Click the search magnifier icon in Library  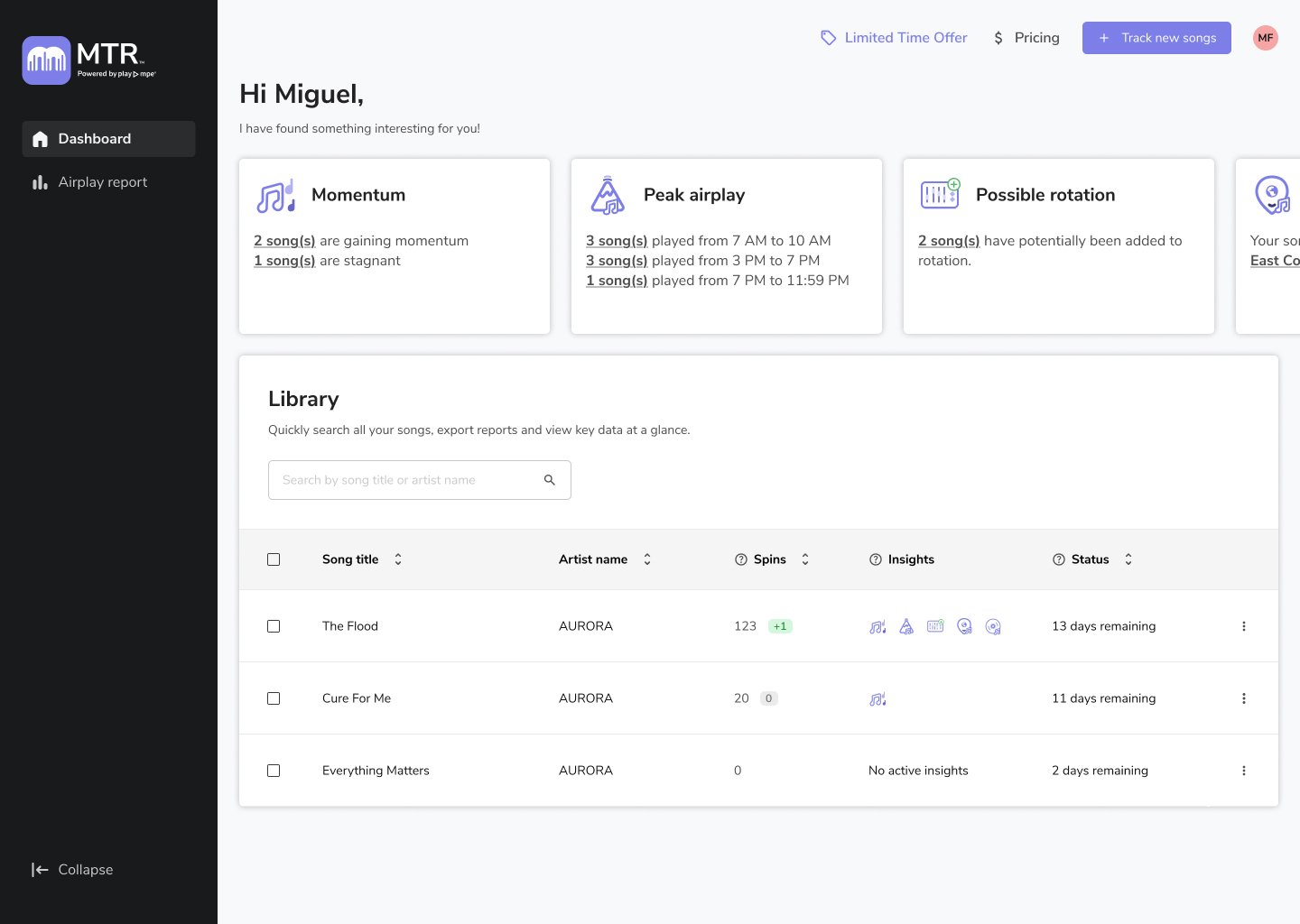point(549,480)
